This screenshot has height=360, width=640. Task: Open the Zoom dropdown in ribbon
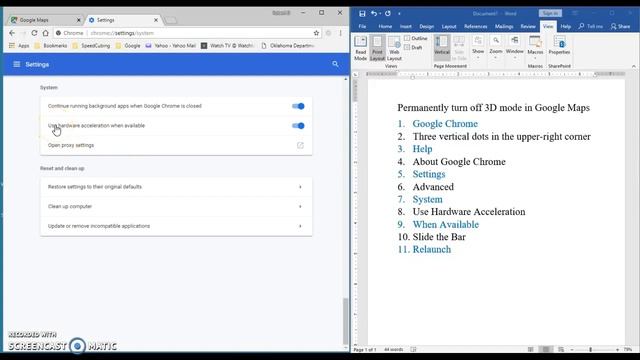[496, 47]
